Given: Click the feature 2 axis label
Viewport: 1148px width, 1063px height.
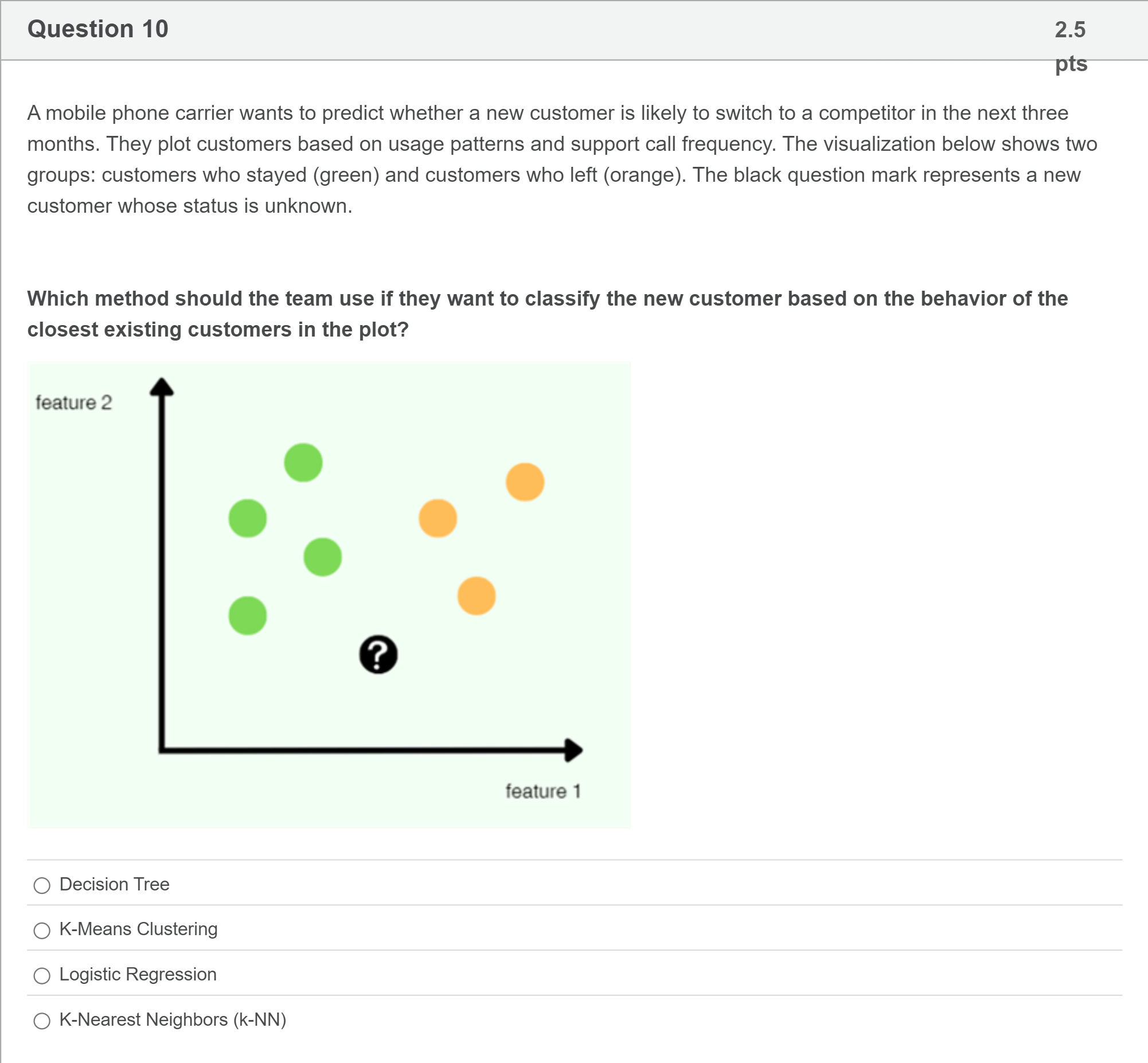Looking at the screenshot, I should [x=73, y=402].
